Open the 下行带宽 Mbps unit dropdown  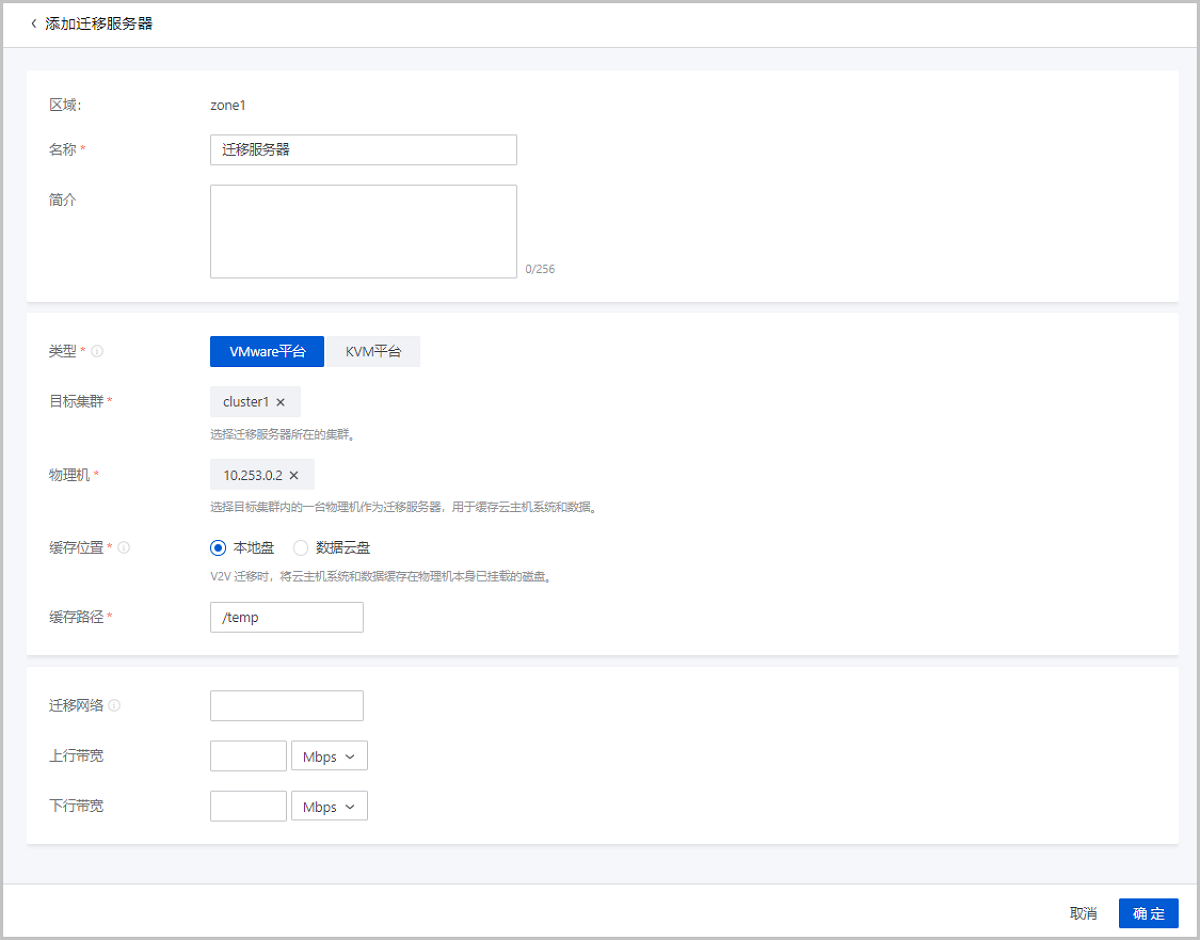pyautogui.click(x=329, y=806)
